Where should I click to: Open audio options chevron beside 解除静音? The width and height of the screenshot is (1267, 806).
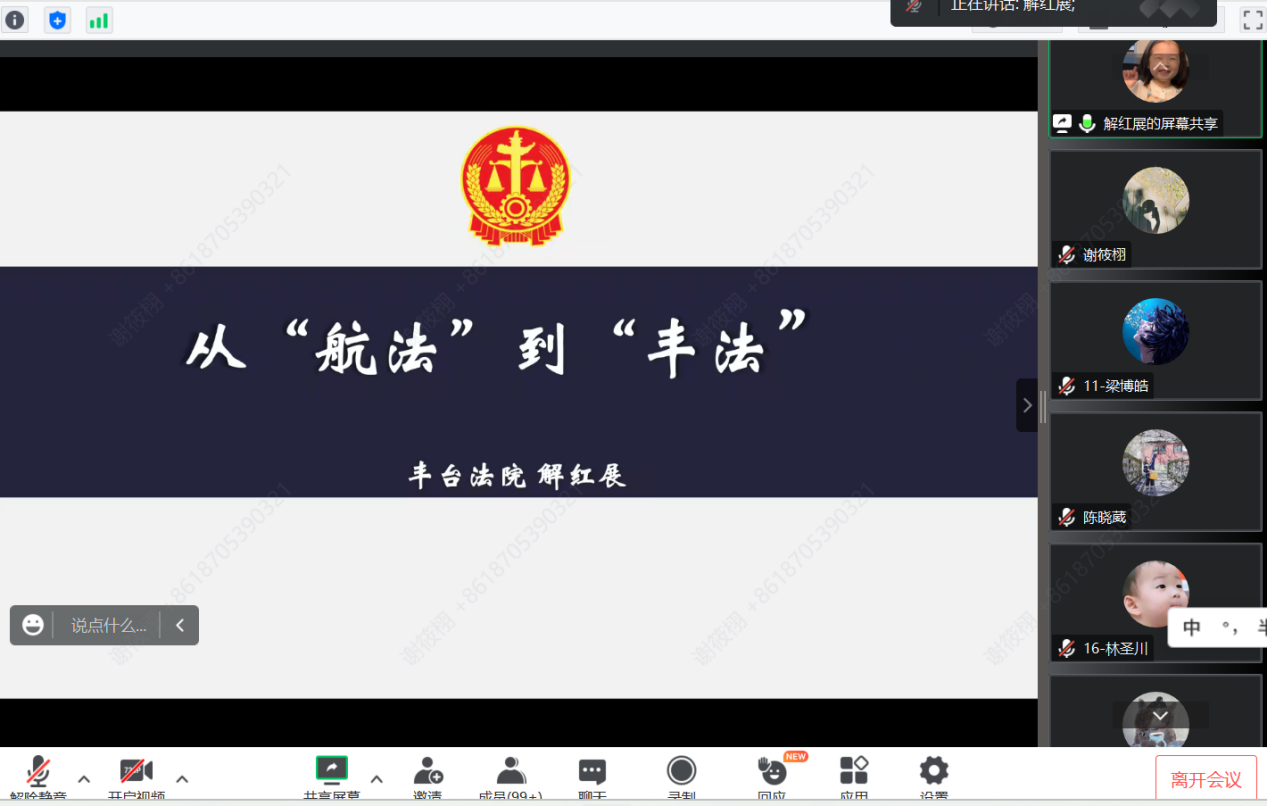(84, 778)
